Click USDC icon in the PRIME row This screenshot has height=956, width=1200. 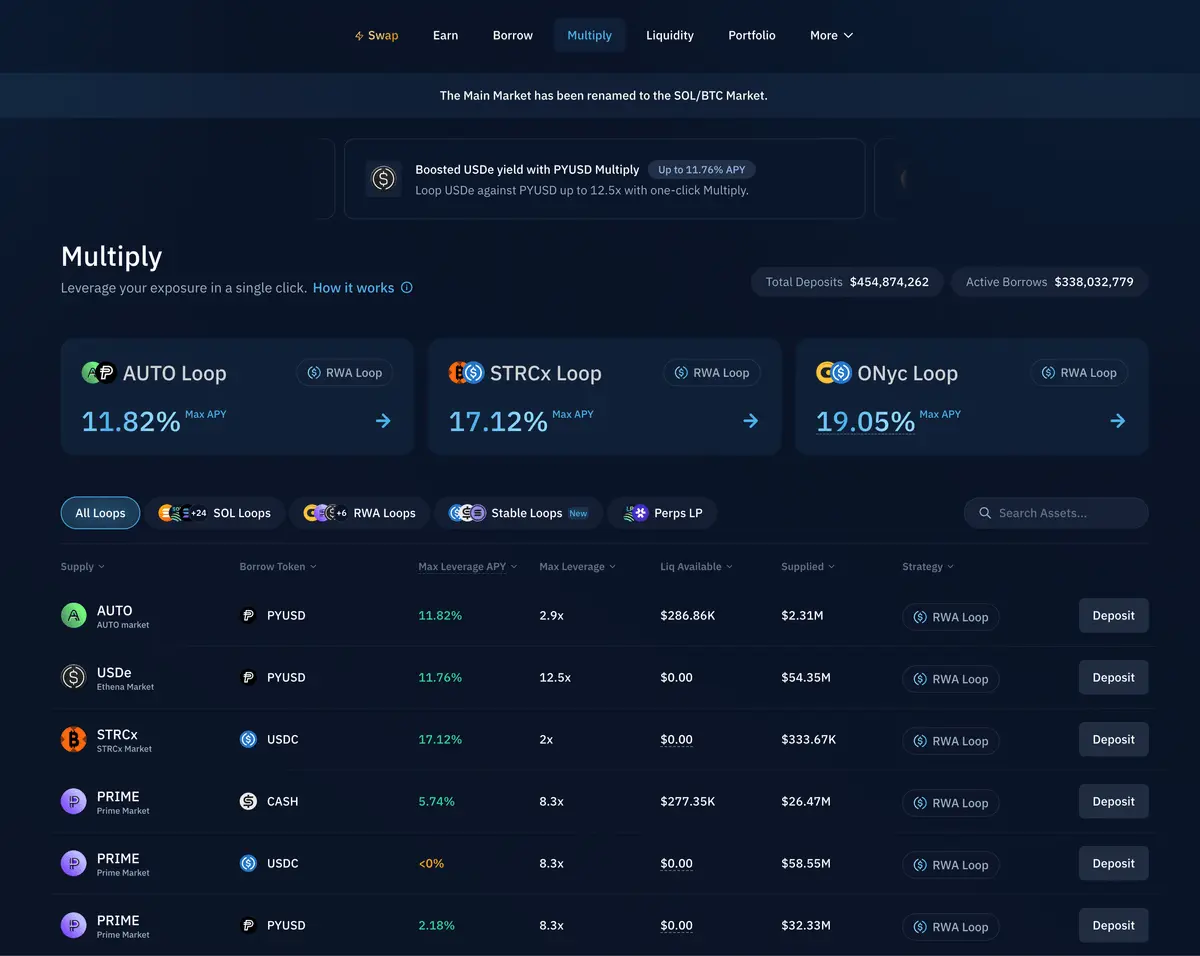click(249, 864)
